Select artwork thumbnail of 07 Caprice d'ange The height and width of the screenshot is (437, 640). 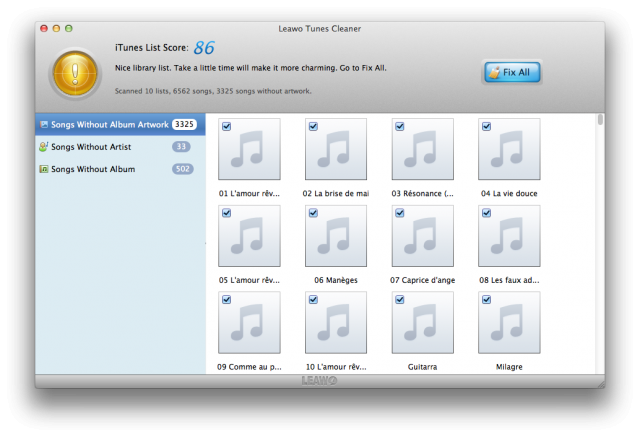(422, 236)
